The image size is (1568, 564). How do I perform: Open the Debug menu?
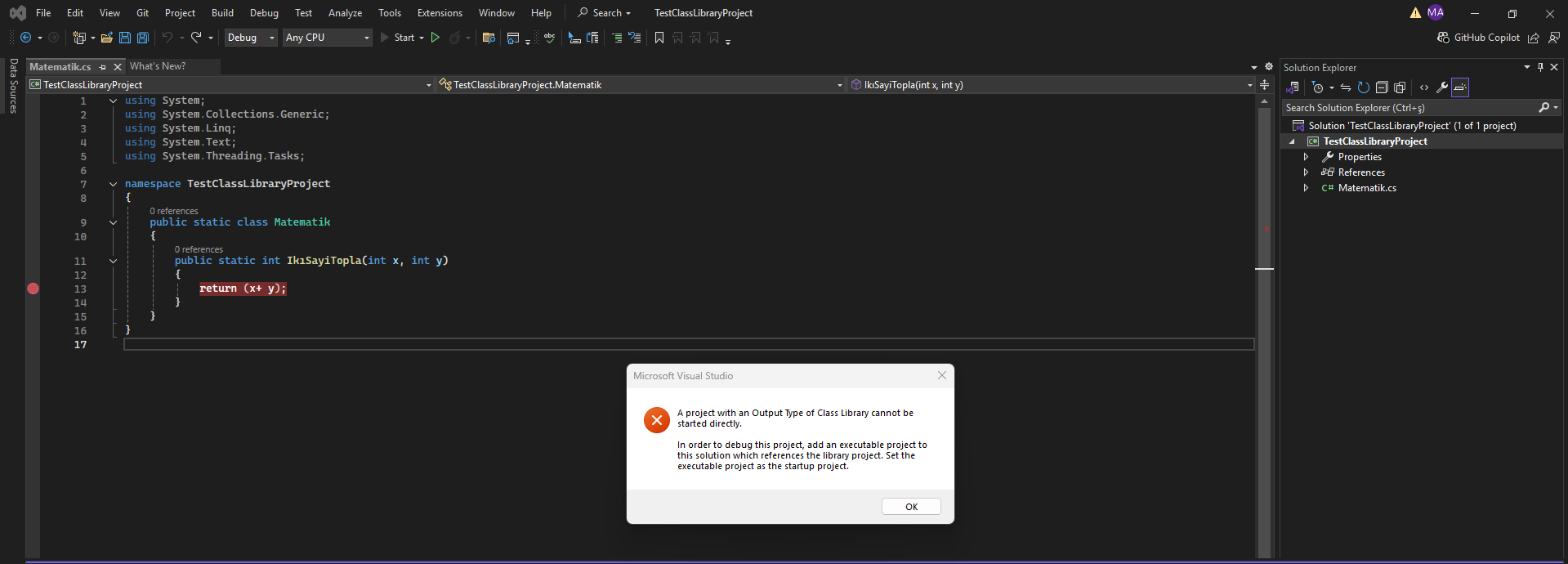264,13
